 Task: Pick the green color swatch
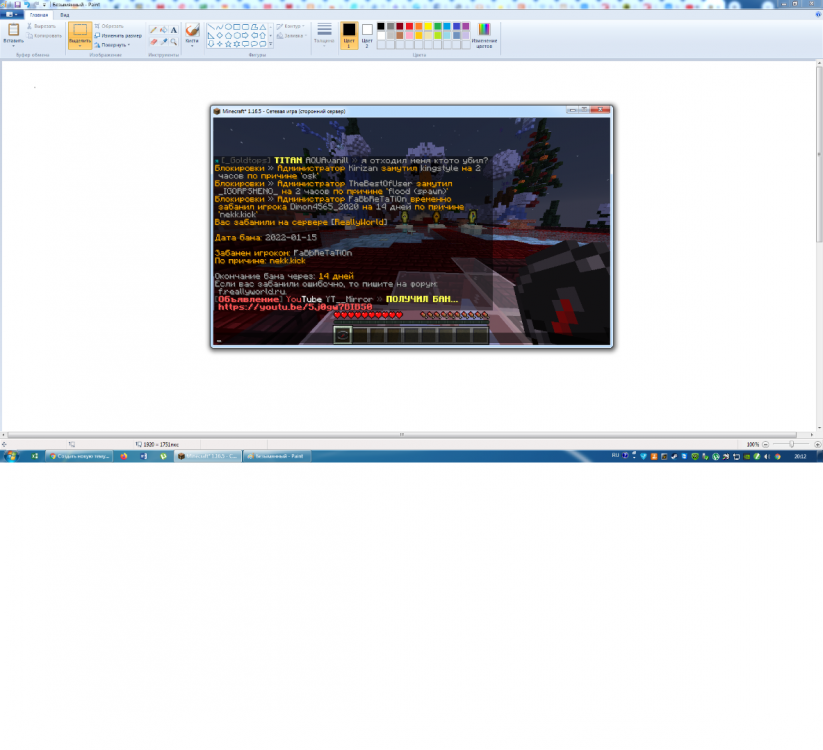point(438,26)
